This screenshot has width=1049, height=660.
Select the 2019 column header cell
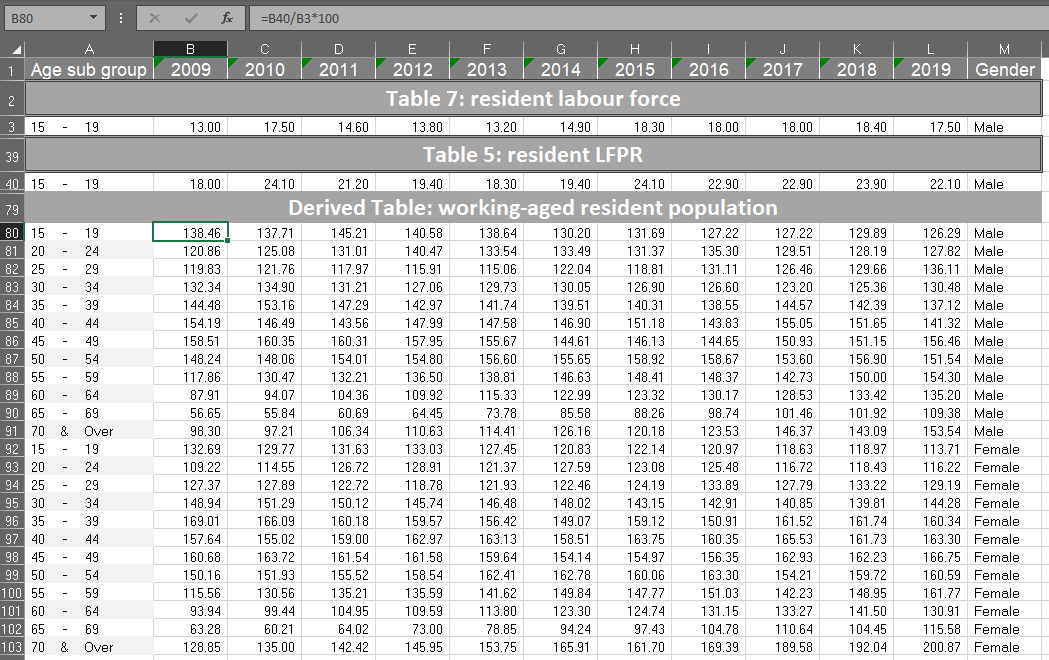[930, 70]
